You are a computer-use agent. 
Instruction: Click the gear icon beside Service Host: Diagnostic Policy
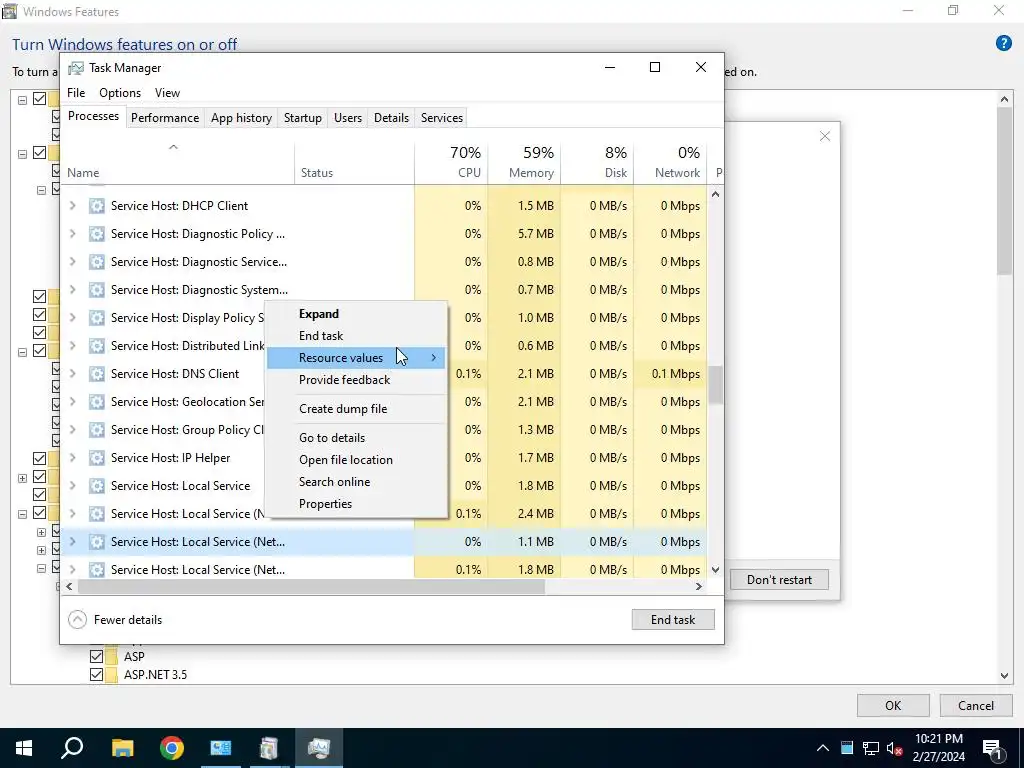(97, 234)
